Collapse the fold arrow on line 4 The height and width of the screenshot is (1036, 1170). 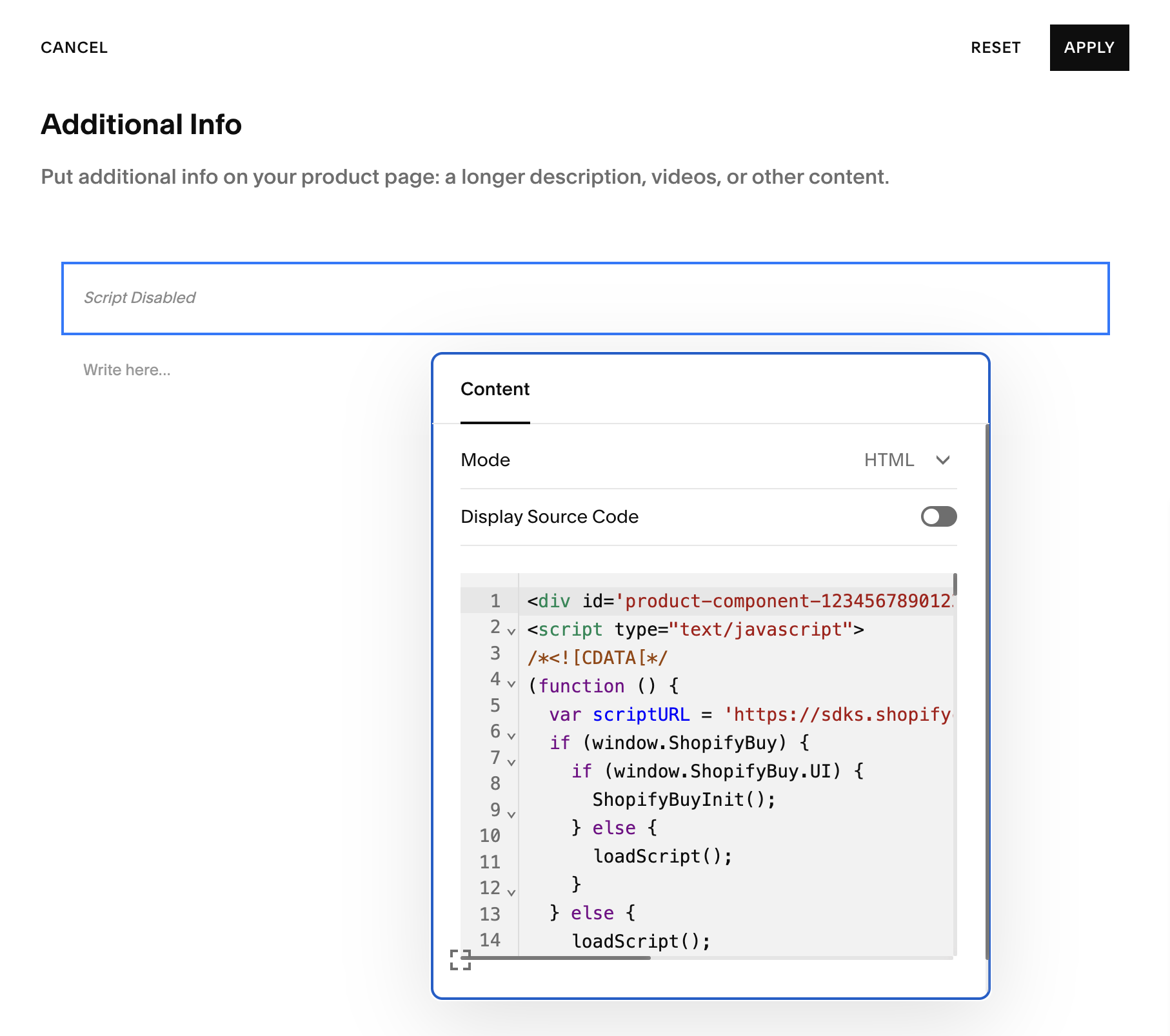point(511,683)
